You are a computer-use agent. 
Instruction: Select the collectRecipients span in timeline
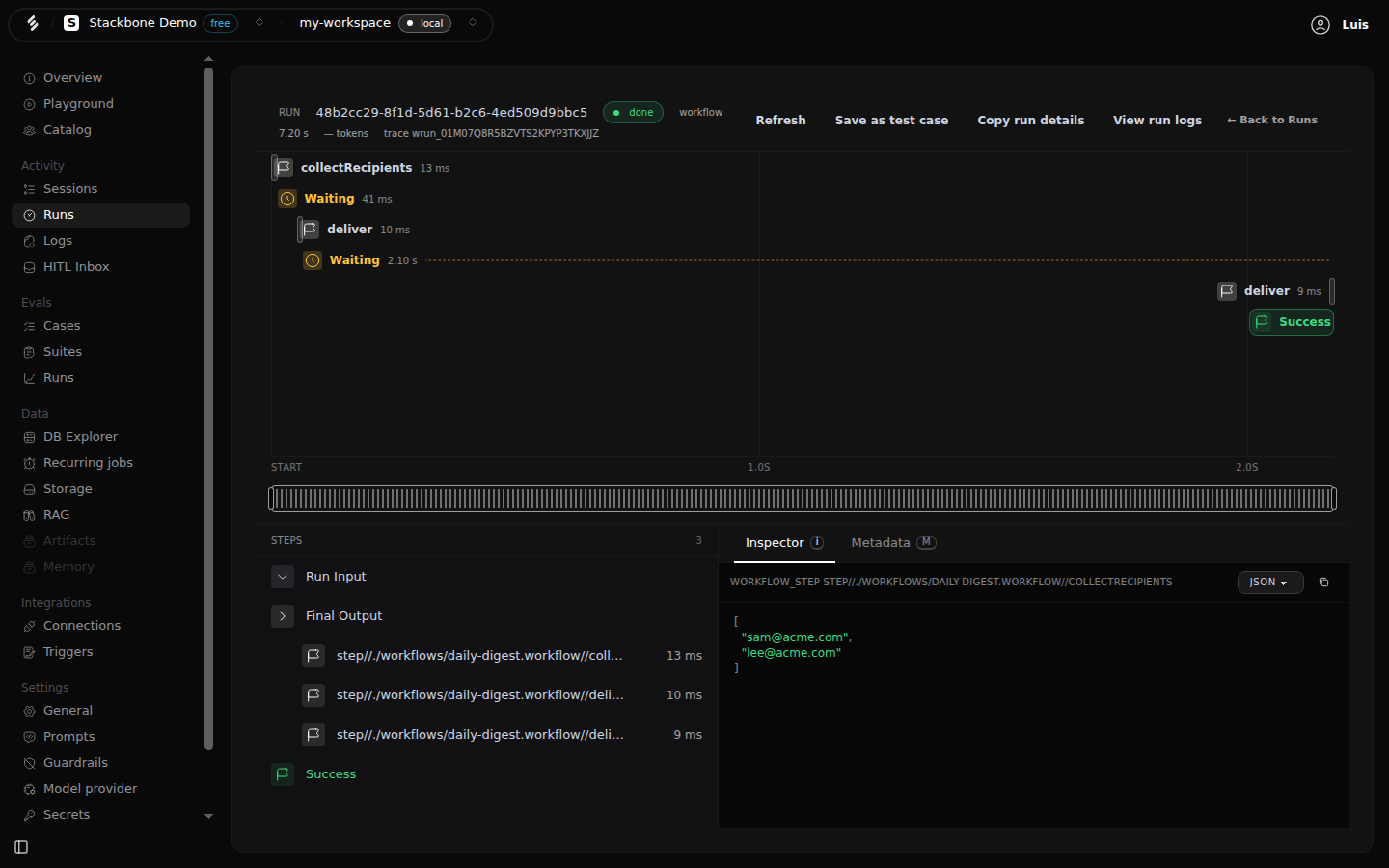[362, 168]
